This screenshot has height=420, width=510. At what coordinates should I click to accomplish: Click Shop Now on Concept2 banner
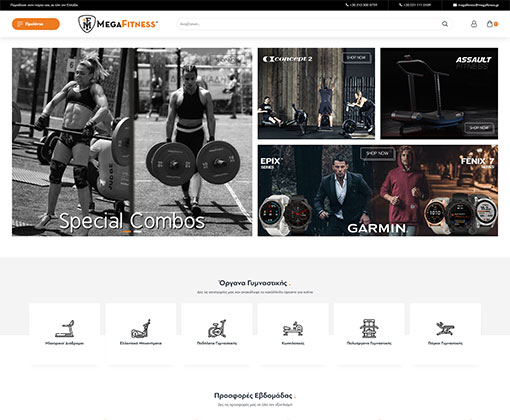356,58
